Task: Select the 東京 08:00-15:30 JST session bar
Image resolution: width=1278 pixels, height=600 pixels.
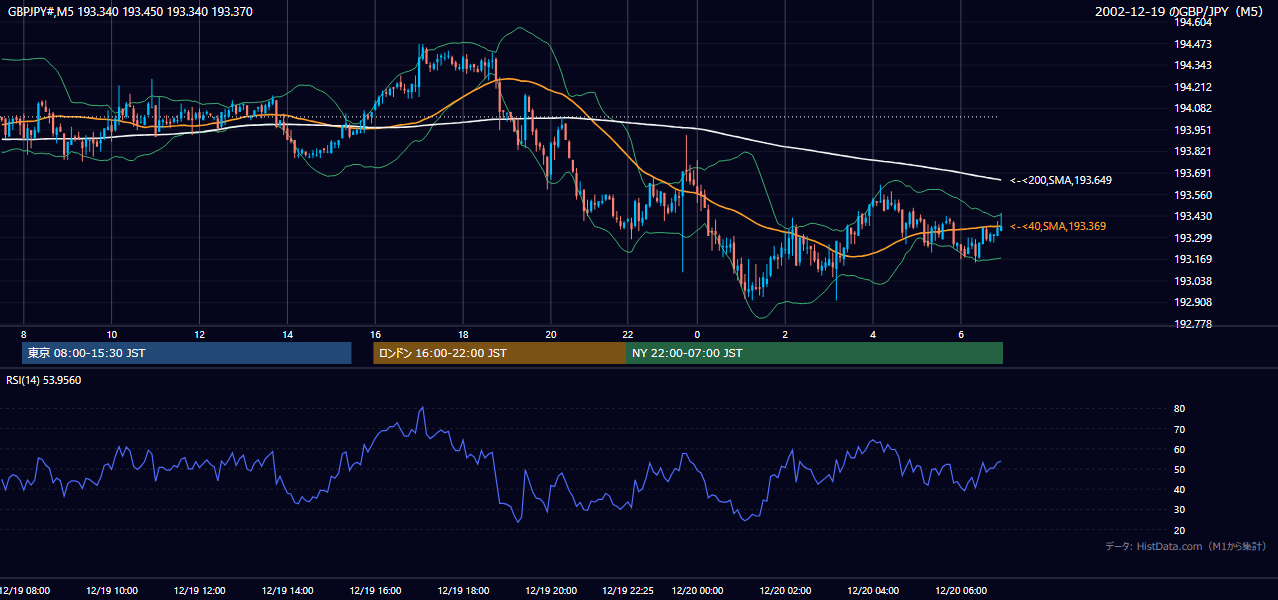Action: 187,353
